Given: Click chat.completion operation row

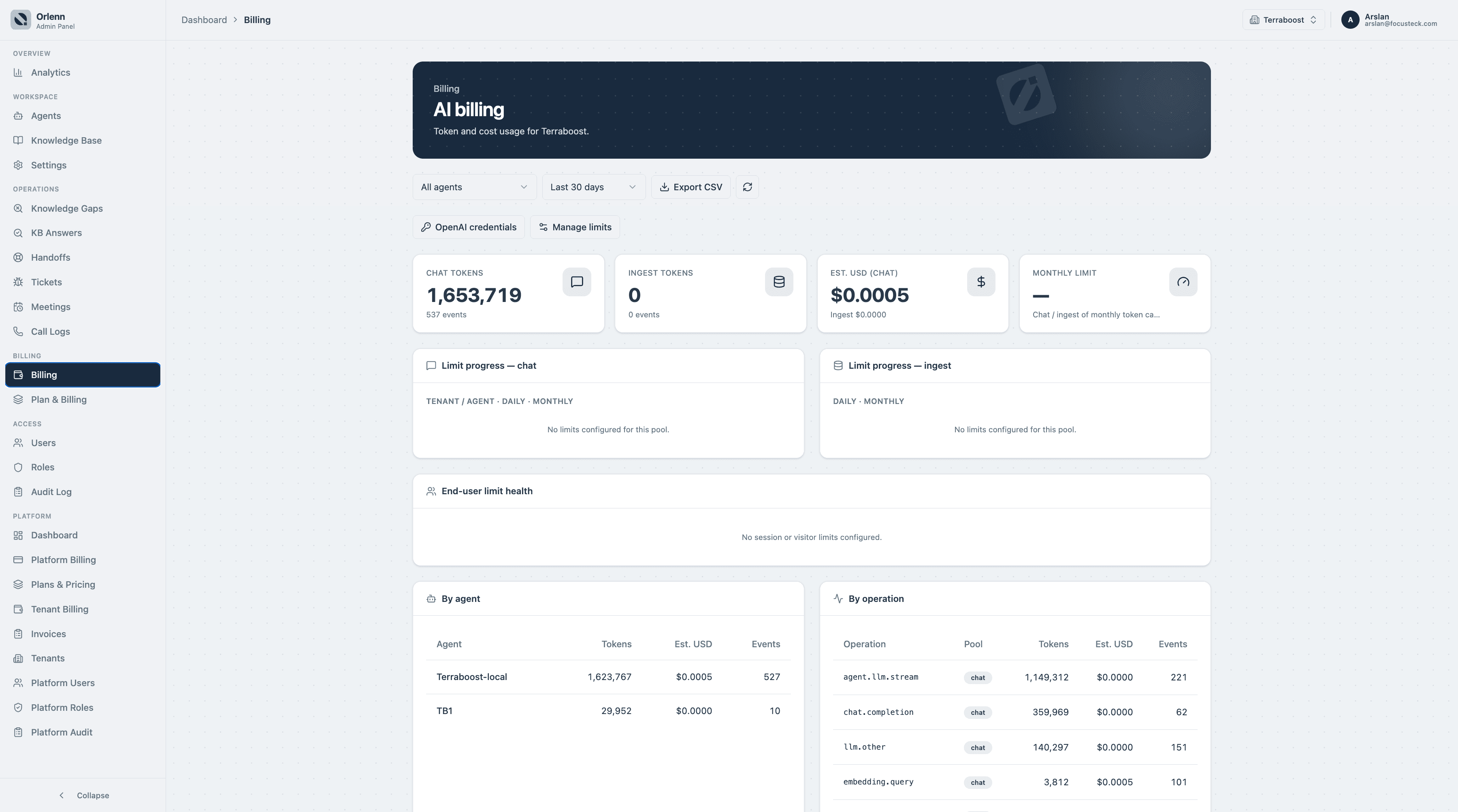Looking at the screenshot, I should pyautogui.click(x=1015, y=712).
